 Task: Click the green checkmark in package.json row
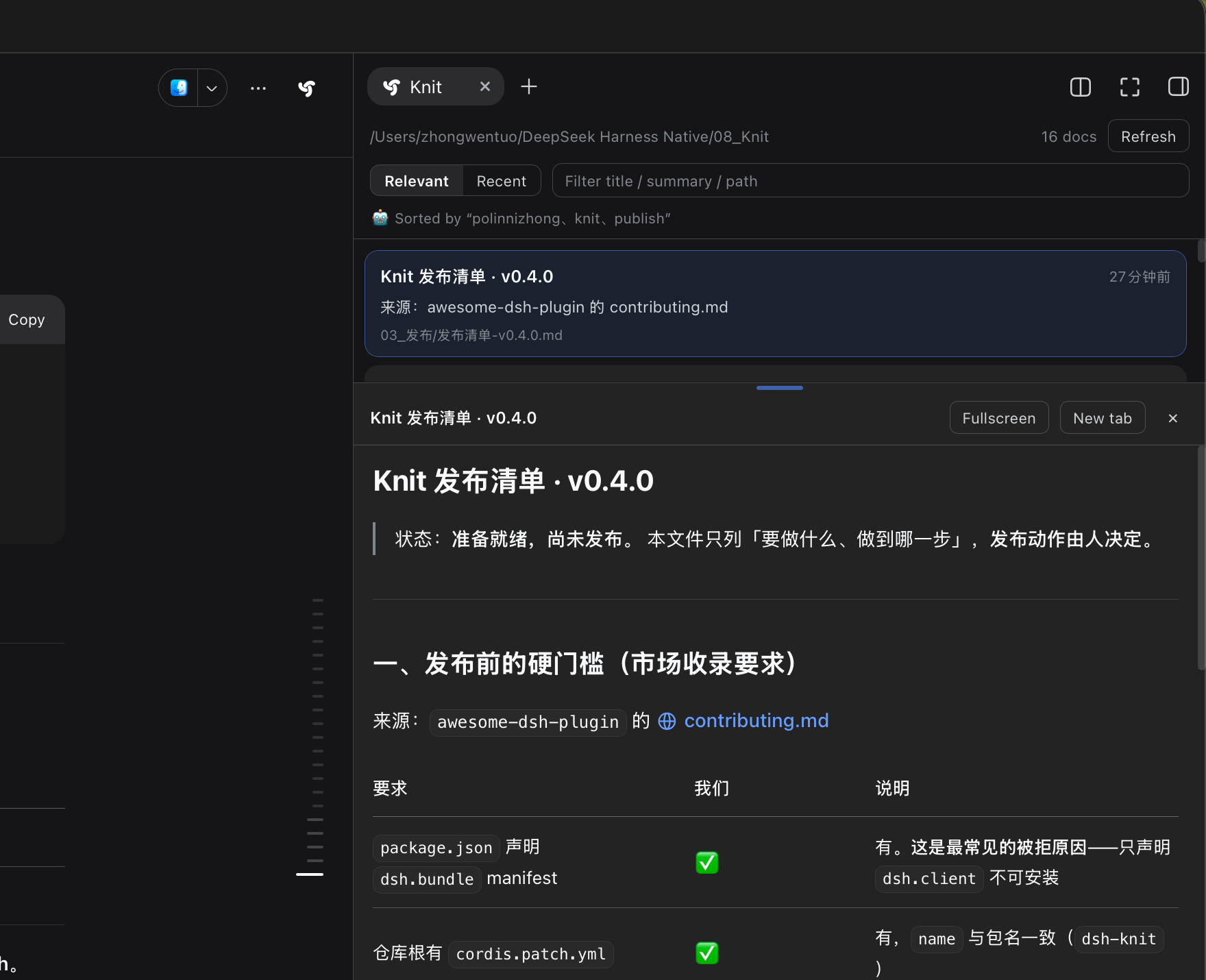707,863
